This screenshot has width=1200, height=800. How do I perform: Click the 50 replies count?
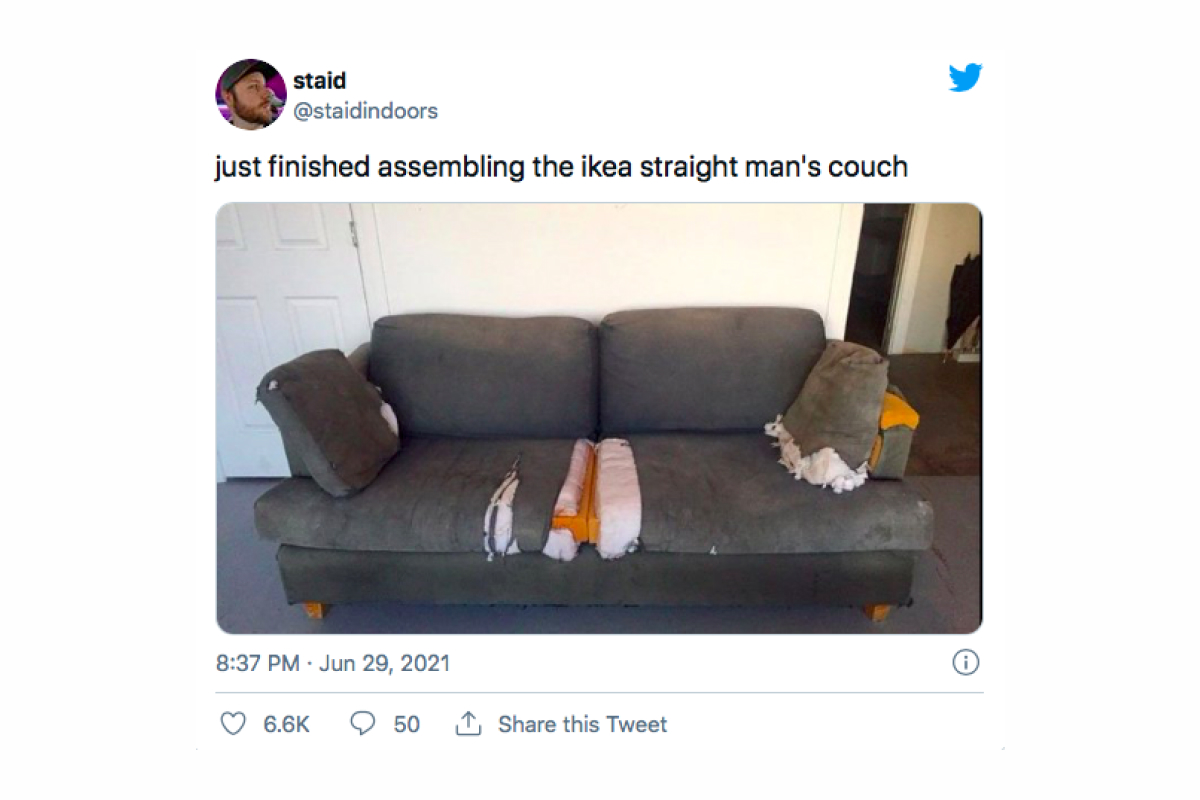pyautogui.click(x=406, y=724)
